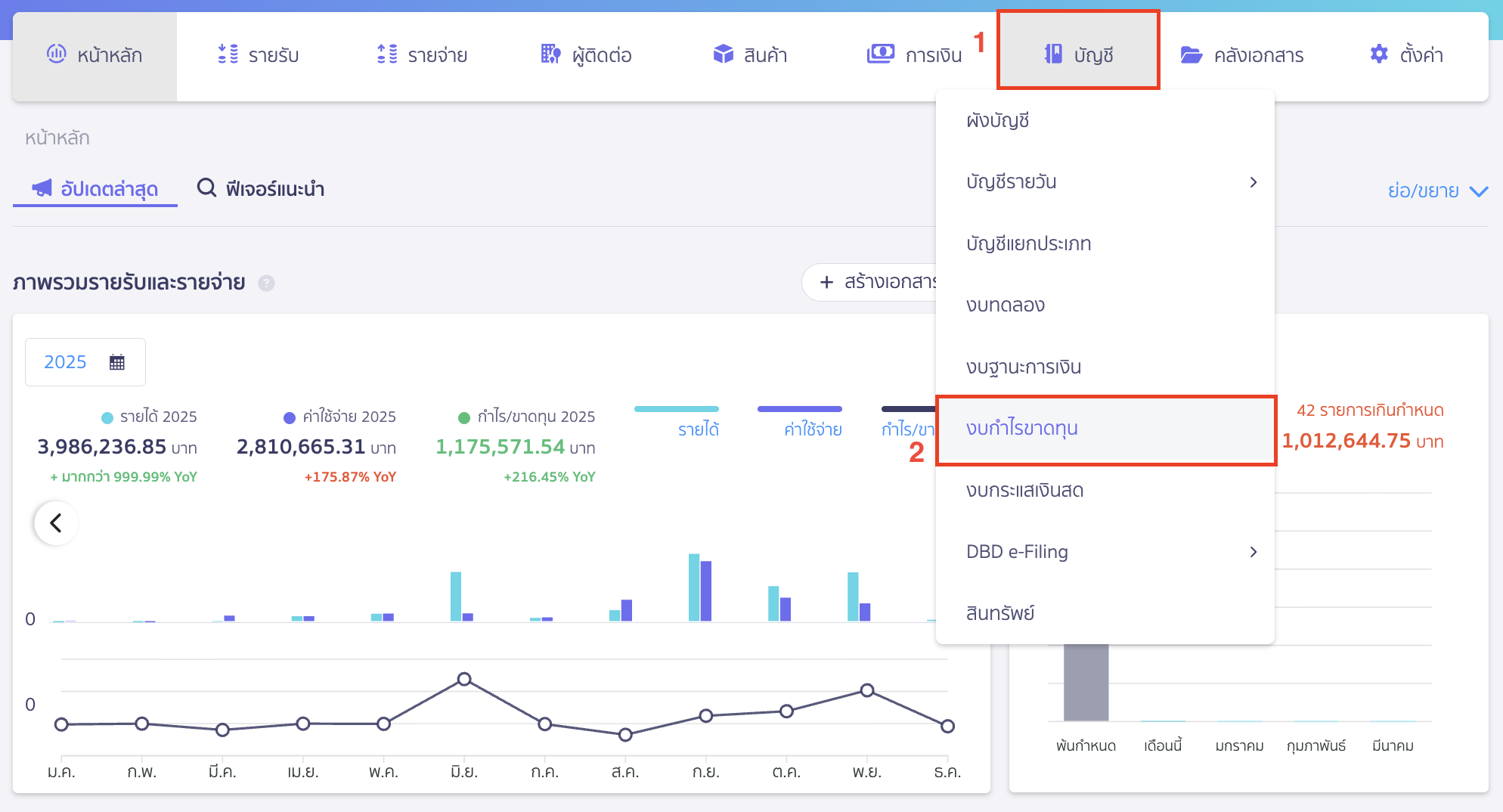Click the ตั้งค่า settings gear icon
Viewport: 1503px width, 812px height.
tap(1377, 54)
